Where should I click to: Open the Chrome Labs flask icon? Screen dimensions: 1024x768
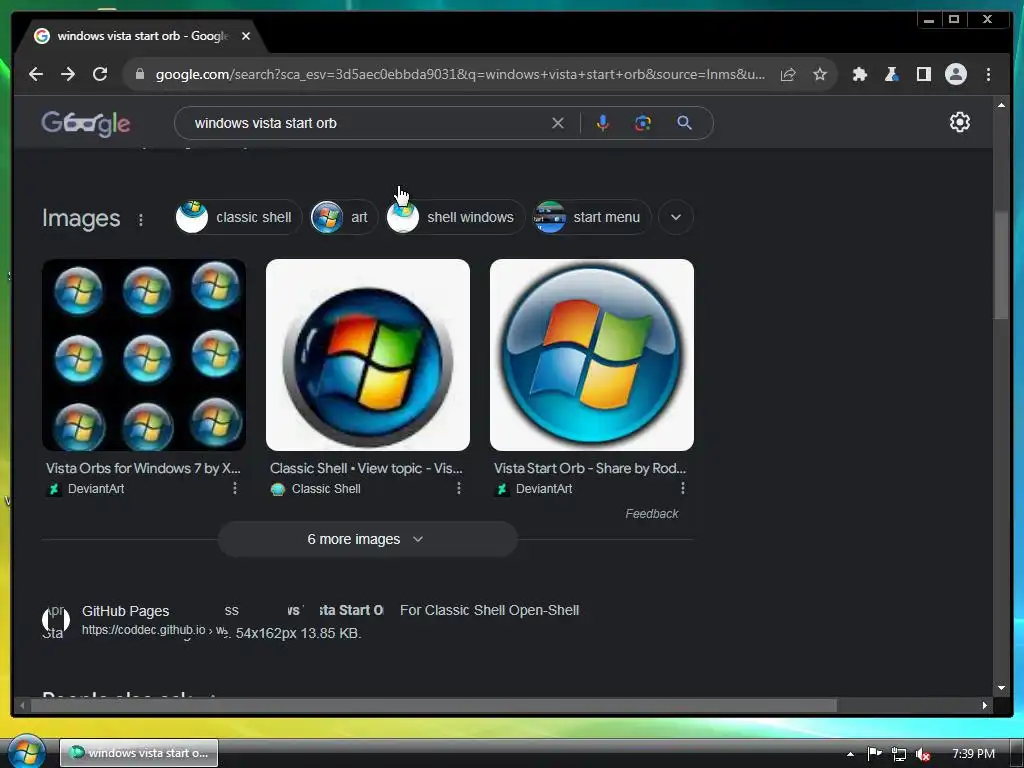(x=892, y=74)
